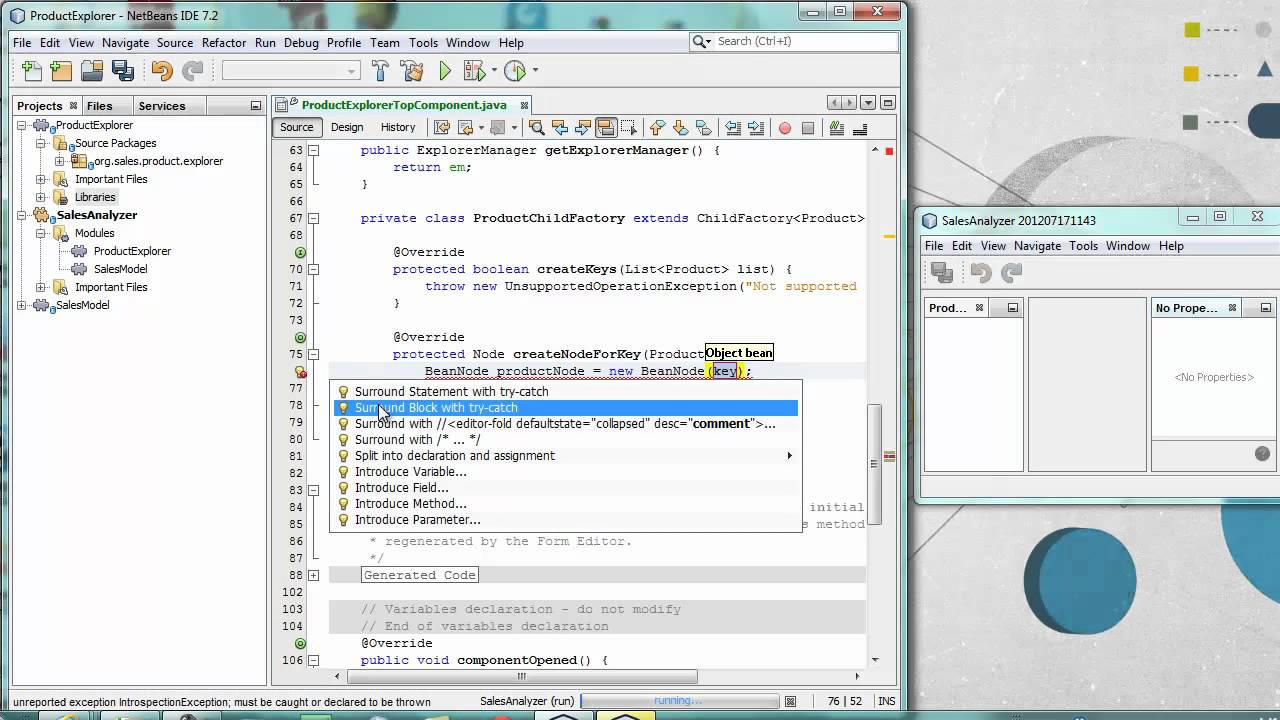1280x720 pixels.
Task: Collapse the Source Packages node
Action: [x=41, y=143]
